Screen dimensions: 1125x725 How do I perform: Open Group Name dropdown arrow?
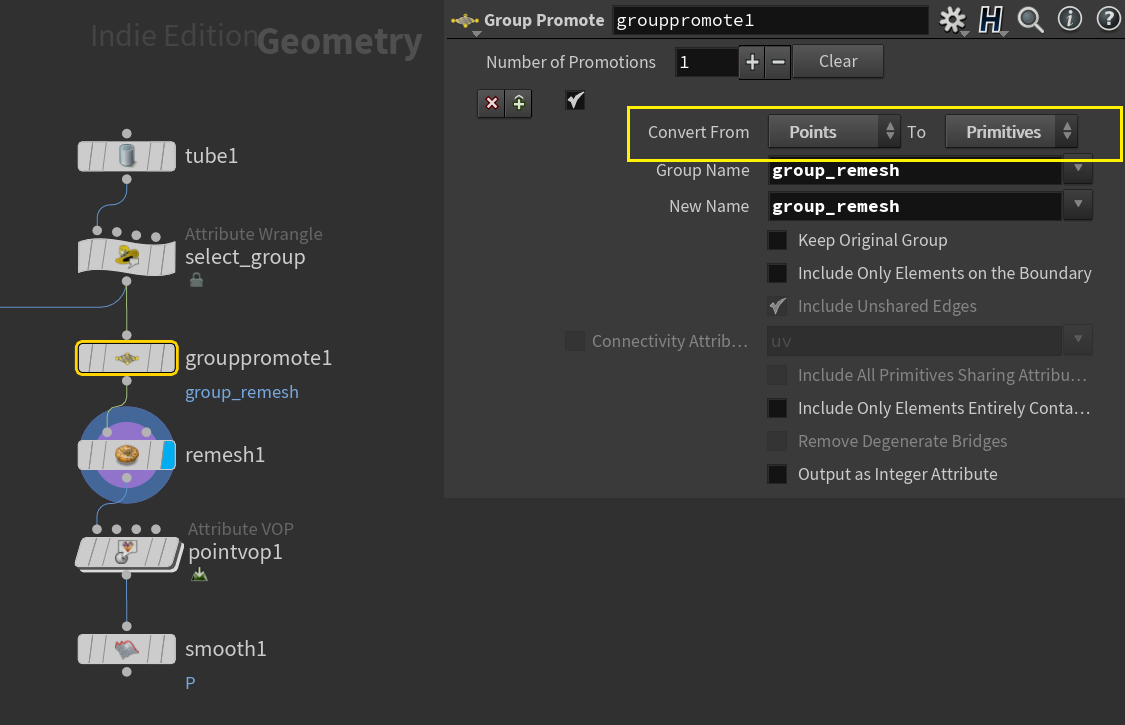click(x=1078, y=169)
